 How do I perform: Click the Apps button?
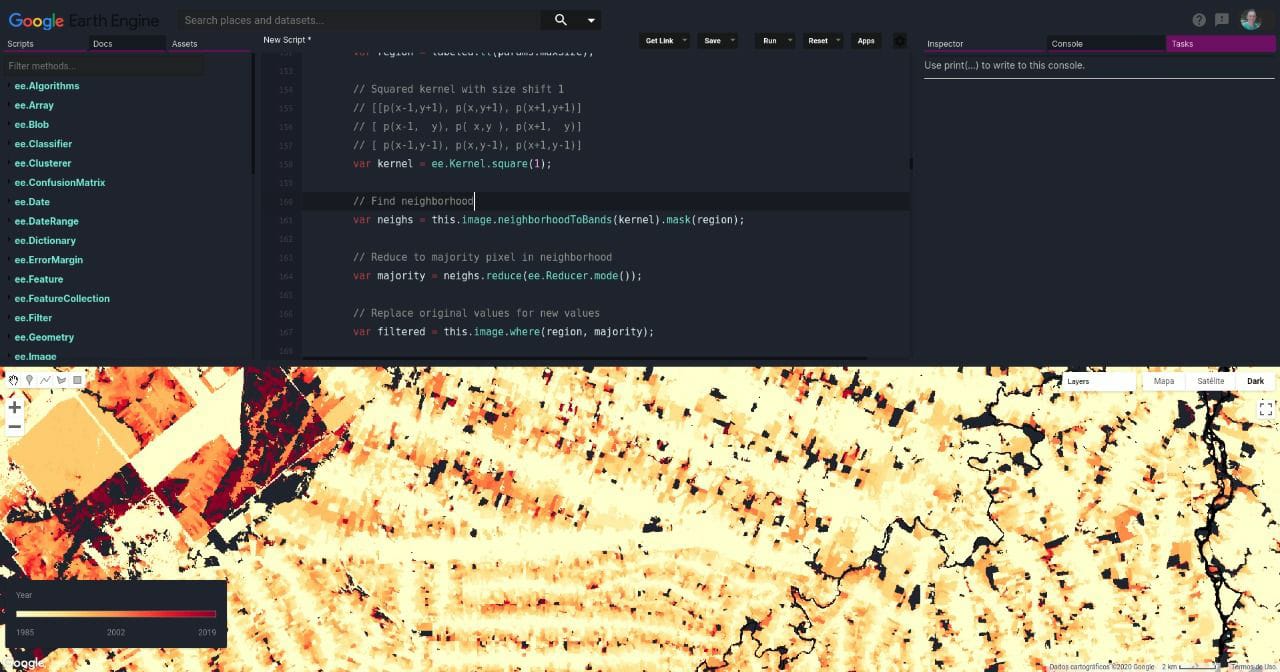(866, 41)
